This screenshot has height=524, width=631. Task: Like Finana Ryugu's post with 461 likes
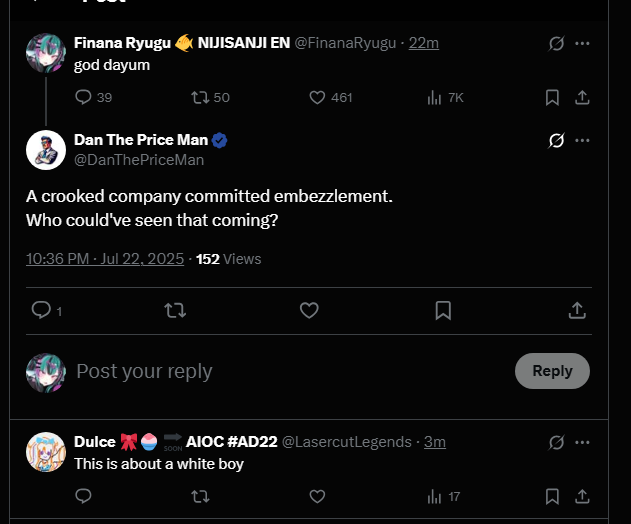pyautogui.click(x=318, y=97)
